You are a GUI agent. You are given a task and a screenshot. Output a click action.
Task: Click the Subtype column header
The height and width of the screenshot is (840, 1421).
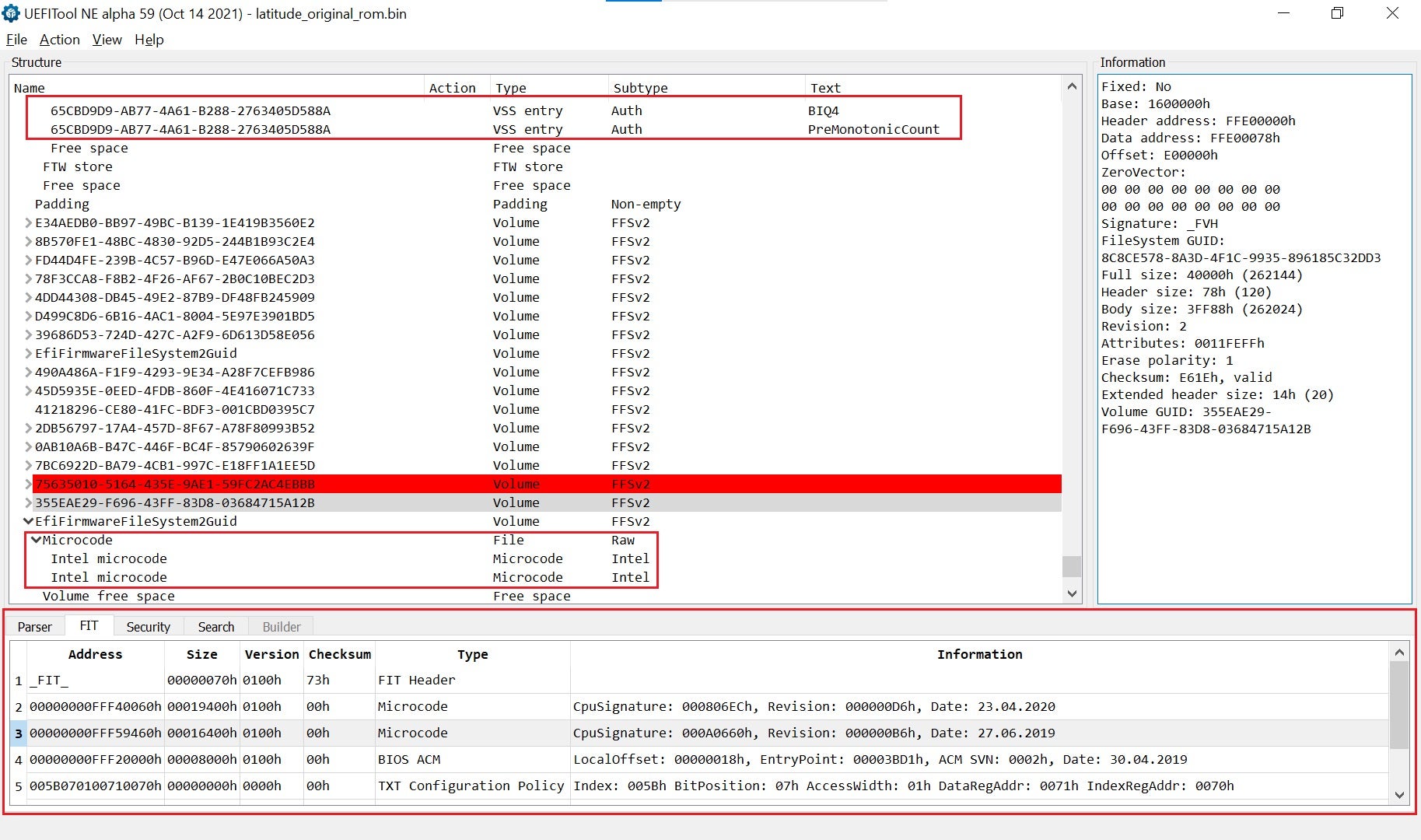pyautogui.click(x=640, y=88)
